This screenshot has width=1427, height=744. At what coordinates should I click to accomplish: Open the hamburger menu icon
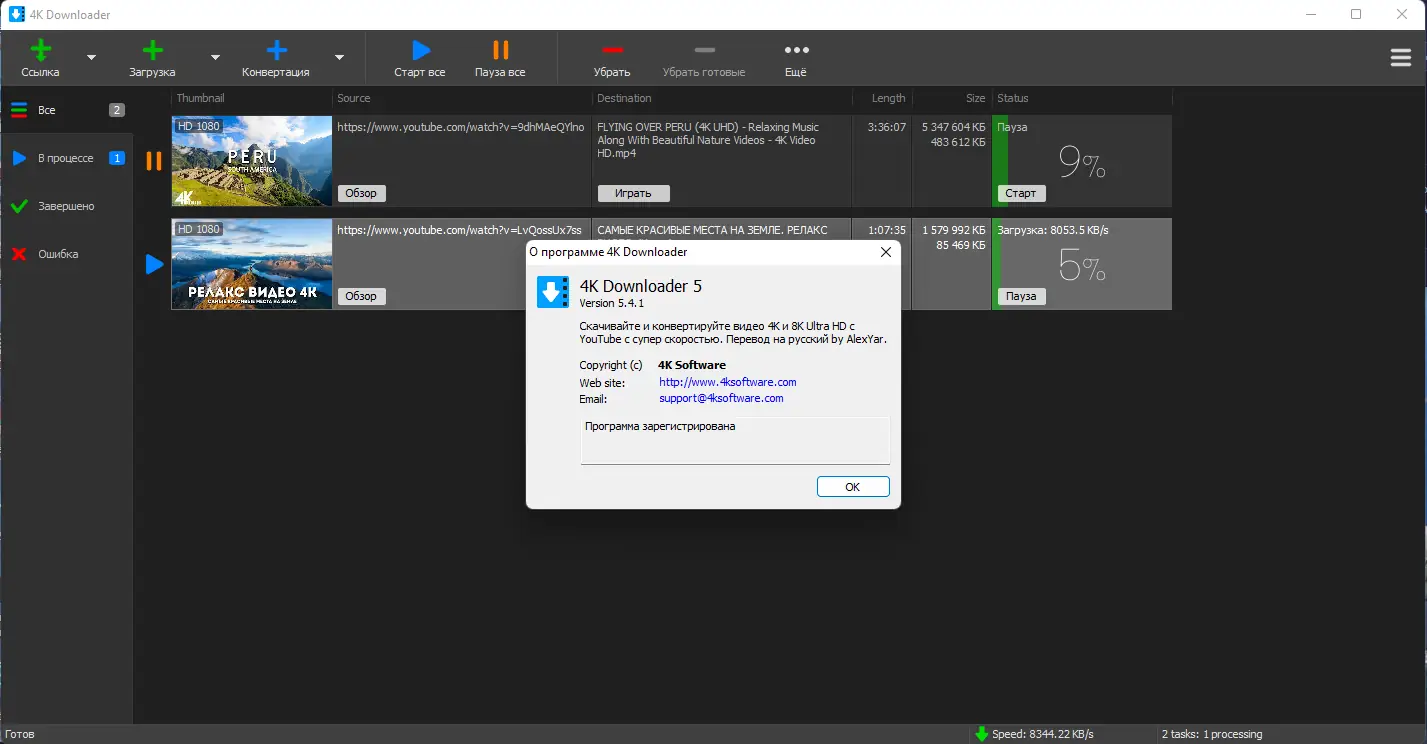click(x=1400, y=57)
